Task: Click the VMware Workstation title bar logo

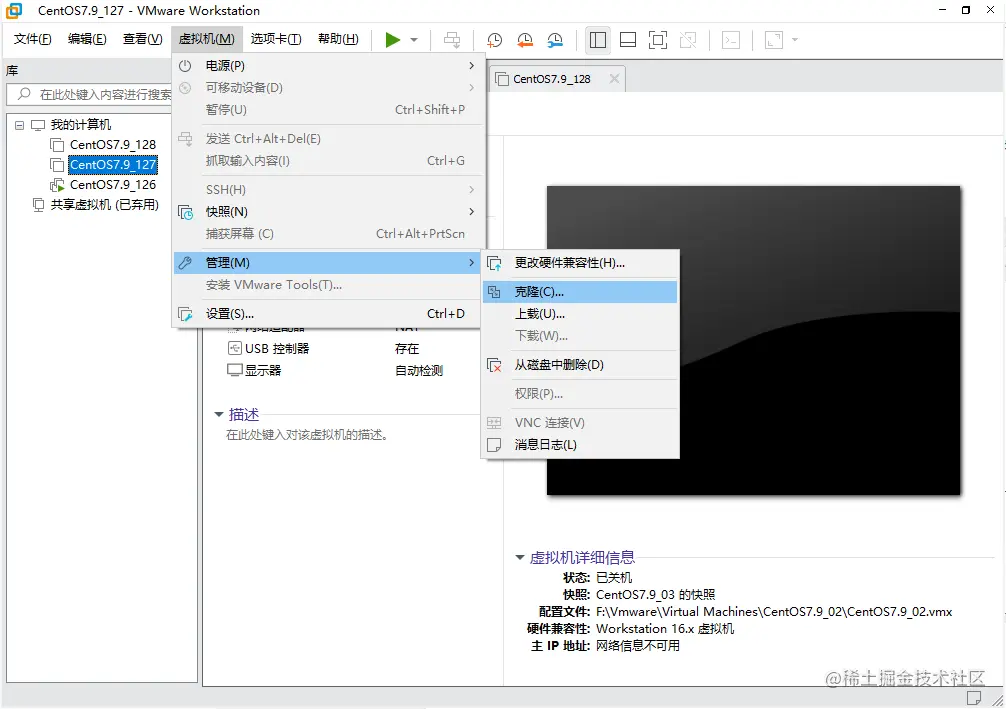Action: 13,10
